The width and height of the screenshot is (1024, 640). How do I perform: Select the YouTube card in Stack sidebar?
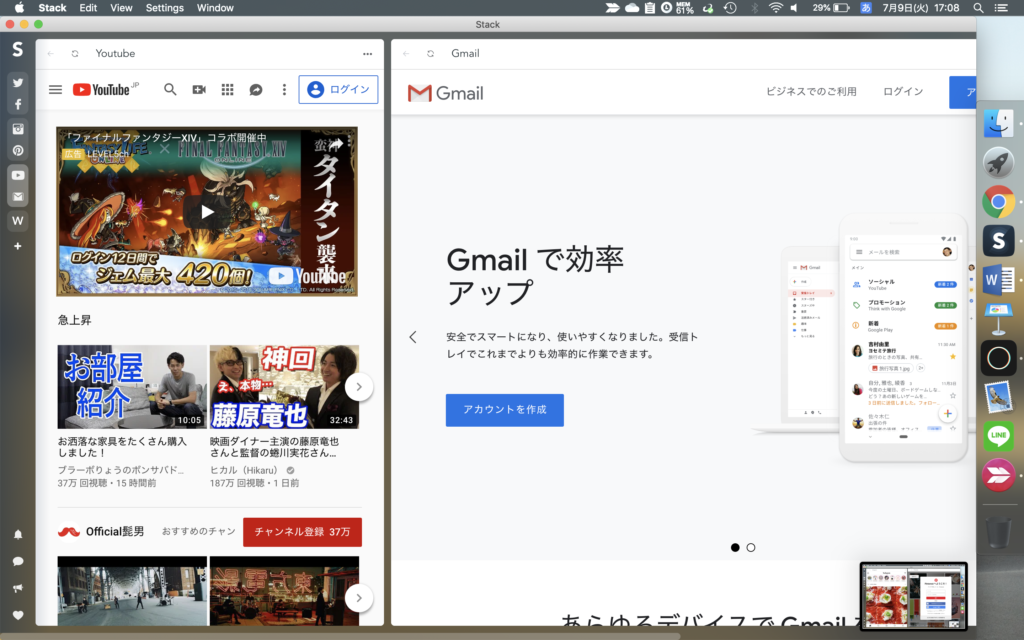(x=18, y=175)
